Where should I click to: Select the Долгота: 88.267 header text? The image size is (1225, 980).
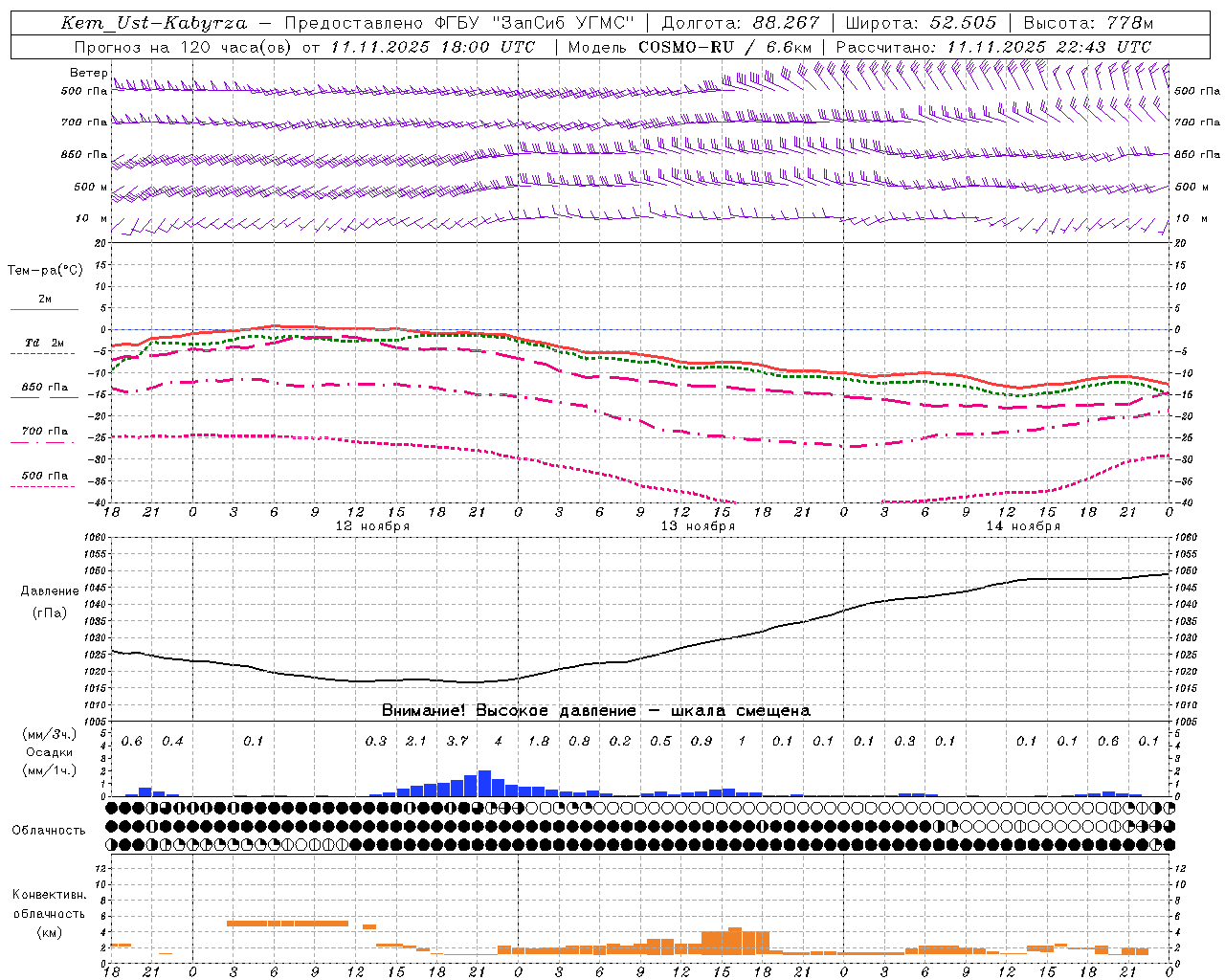tap(741, 23)
